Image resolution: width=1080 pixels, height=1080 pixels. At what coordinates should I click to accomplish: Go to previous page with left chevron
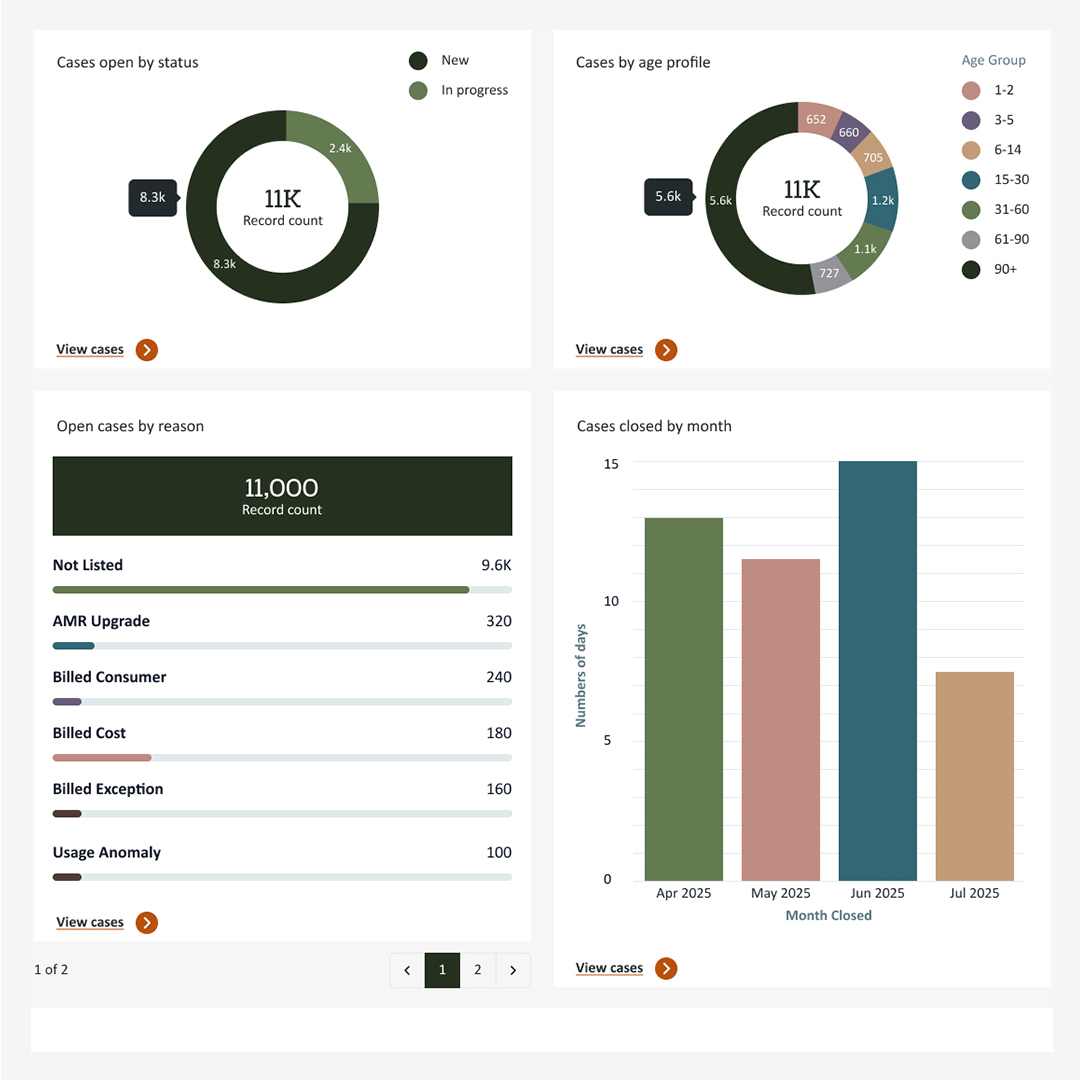[x=407, y=970]
